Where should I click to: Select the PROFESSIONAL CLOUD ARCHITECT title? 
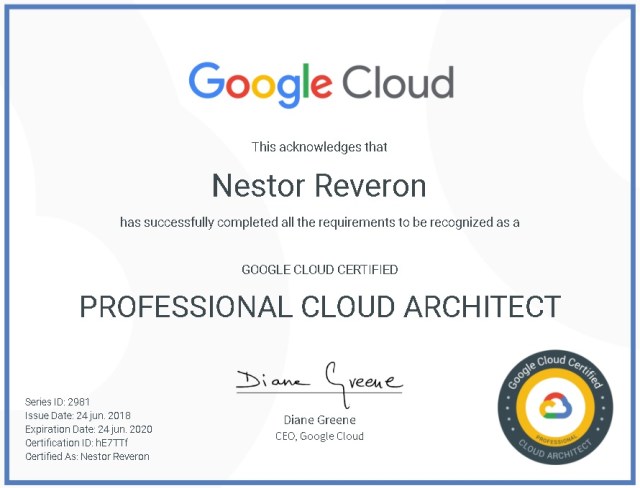[x=320, y=306]
